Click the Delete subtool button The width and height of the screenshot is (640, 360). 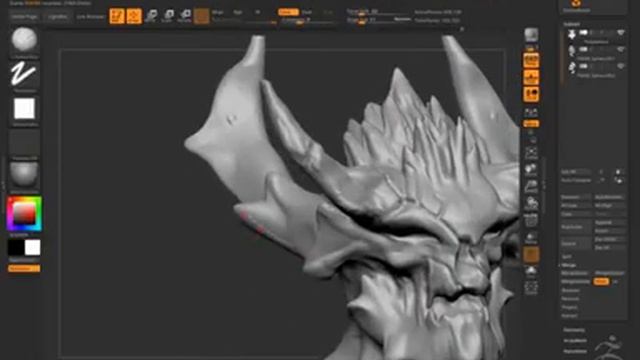pyautogui.click(x=576, y=244)
